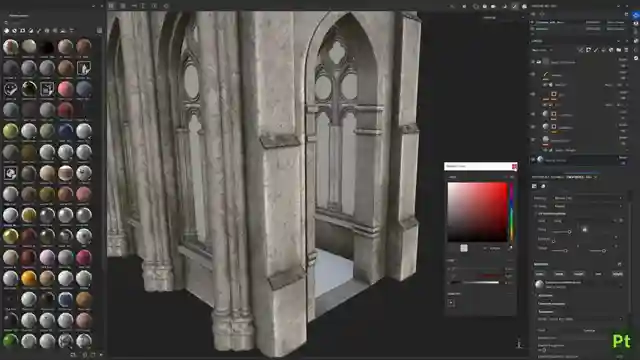Add a fill layer using bucket icon
The height and width of the screenshot is (360, 640).
tap(604, 50)
